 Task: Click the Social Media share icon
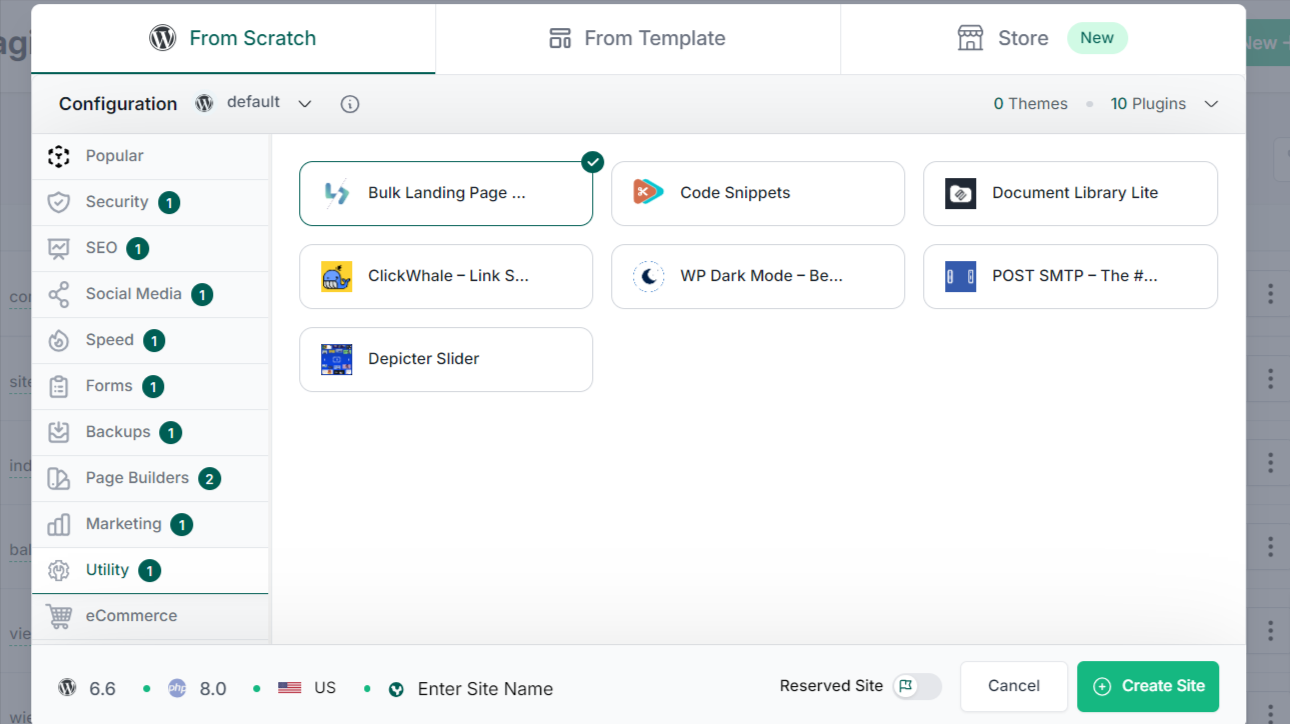[59, 294]
